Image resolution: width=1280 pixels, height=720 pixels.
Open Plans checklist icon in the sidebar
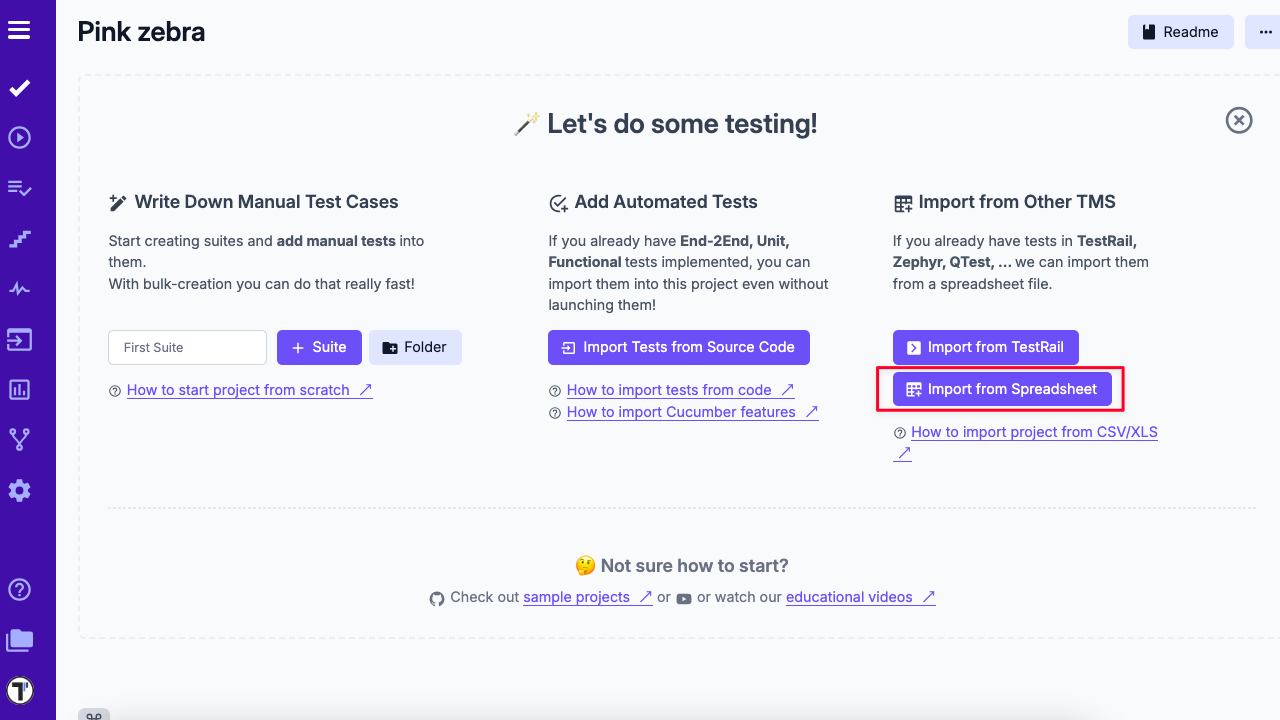click(19, 188)
